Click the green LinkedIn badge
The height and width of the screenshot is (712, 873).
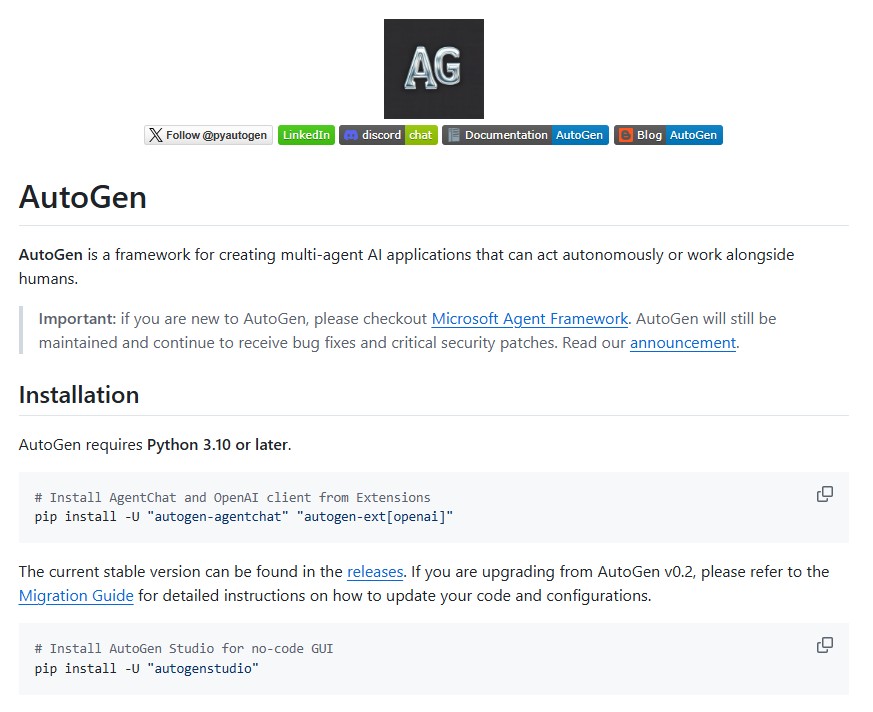click(x=306, y=135)
